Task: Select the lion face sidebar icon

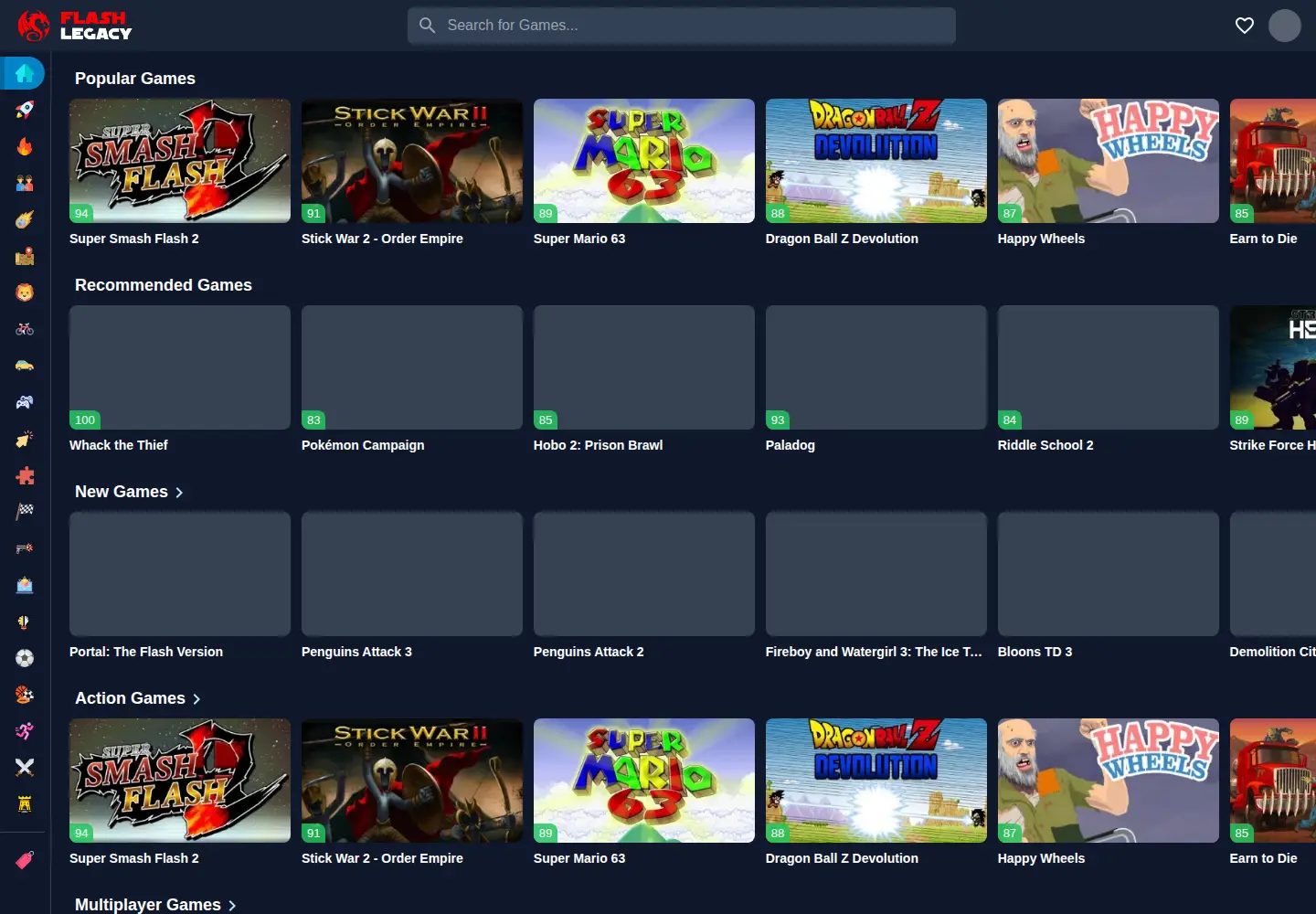Action: point(25,292)
